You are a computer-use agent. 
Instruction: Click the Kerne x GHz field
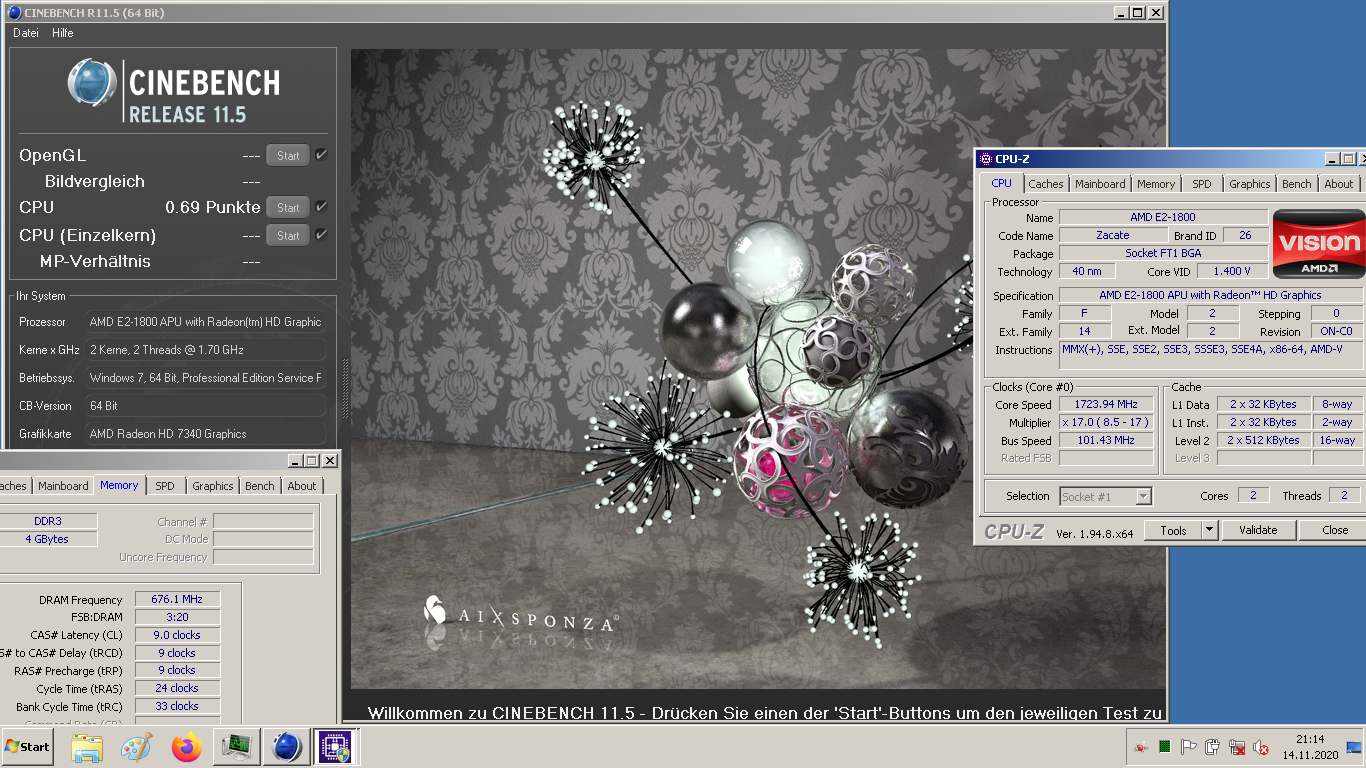point(204,350)
